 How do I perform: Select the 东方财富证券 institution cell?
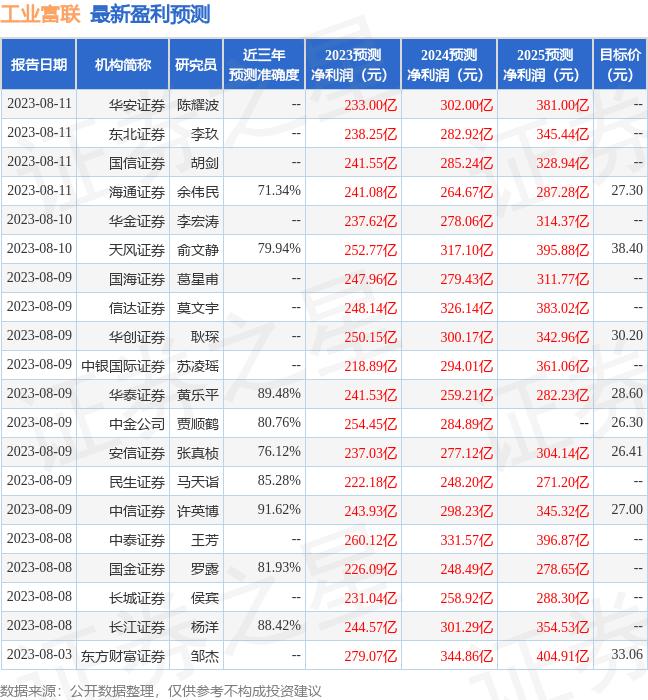(123, 657)
